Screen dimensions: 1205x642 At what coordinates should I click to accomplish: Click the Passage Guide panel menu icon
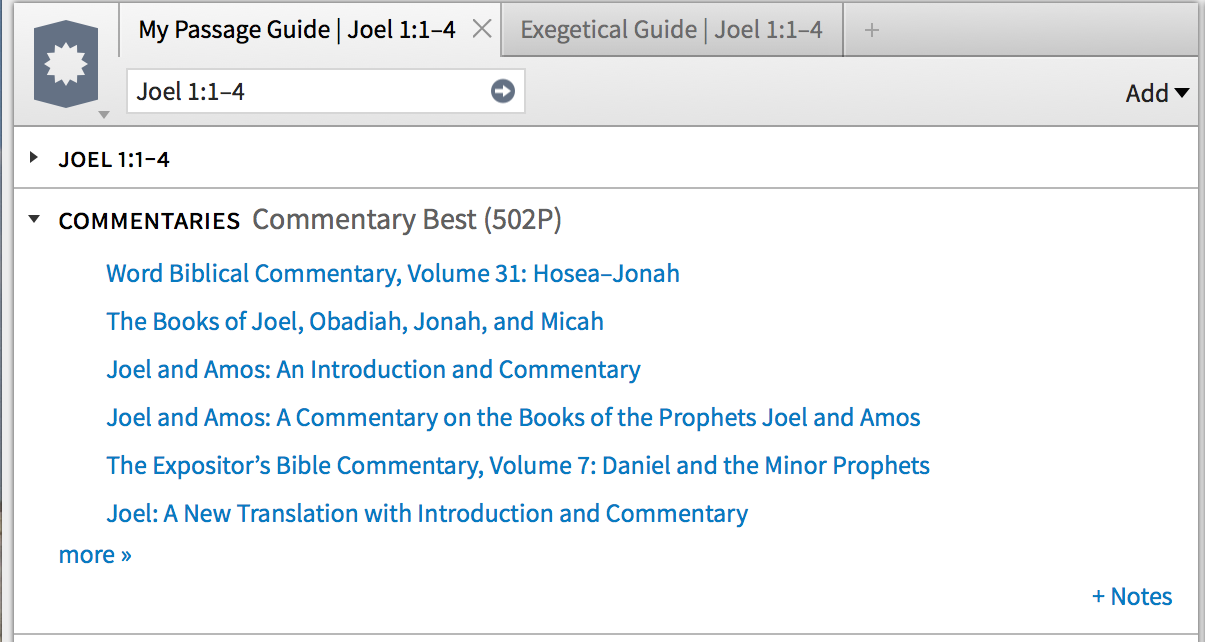coord(67,67)
